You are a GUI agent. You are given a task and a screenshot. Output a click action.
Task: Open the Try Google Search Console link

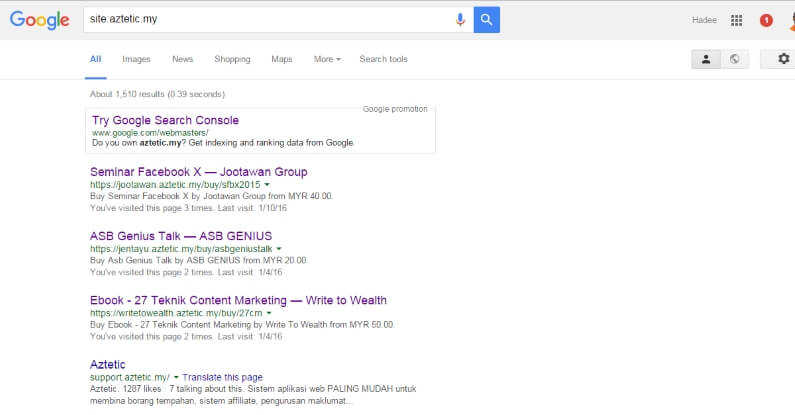click(165, 120)
